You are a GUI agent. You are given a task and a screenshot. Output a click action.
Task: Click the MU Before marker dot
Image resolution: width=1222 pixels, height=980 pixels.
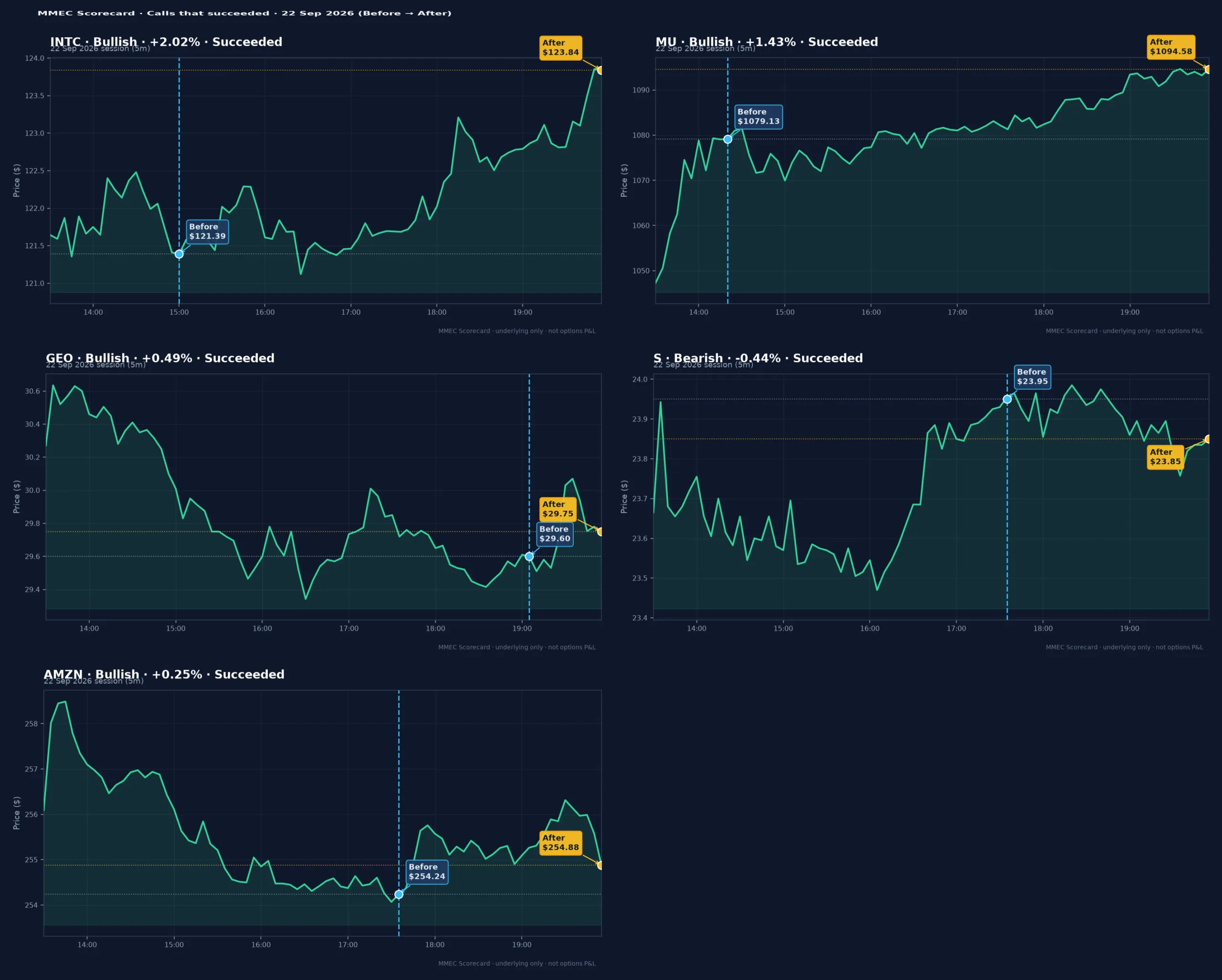tap(728, 139)
